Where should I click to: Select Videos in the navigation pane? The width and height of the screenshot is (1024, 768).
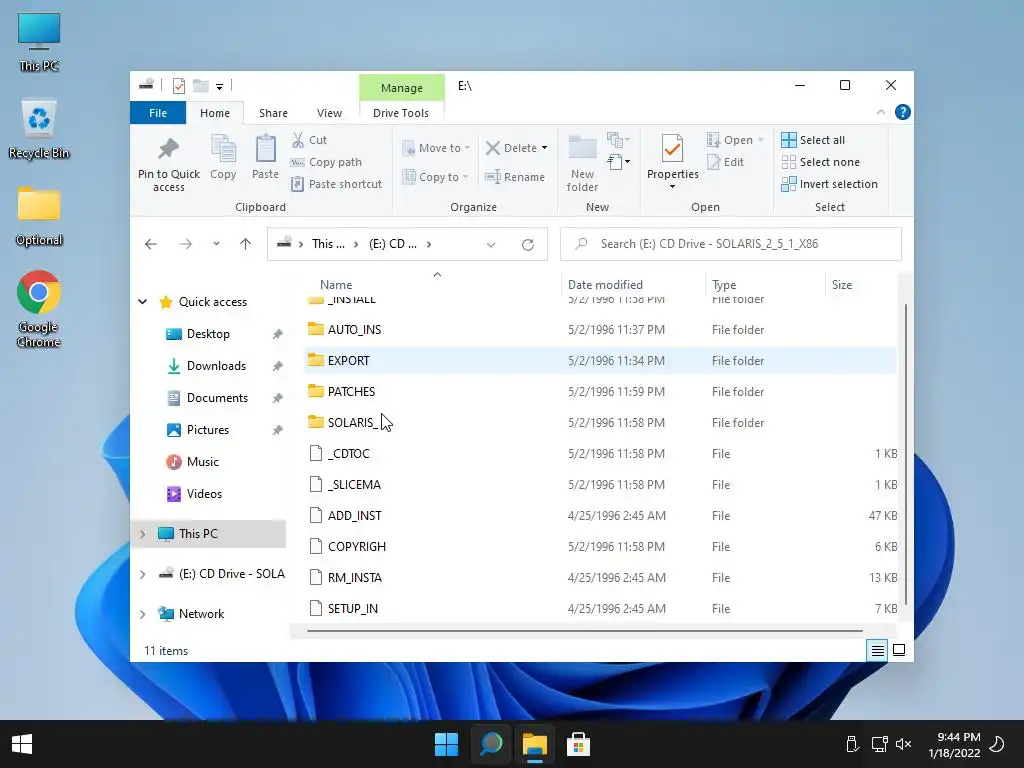(x=204, y=494)
